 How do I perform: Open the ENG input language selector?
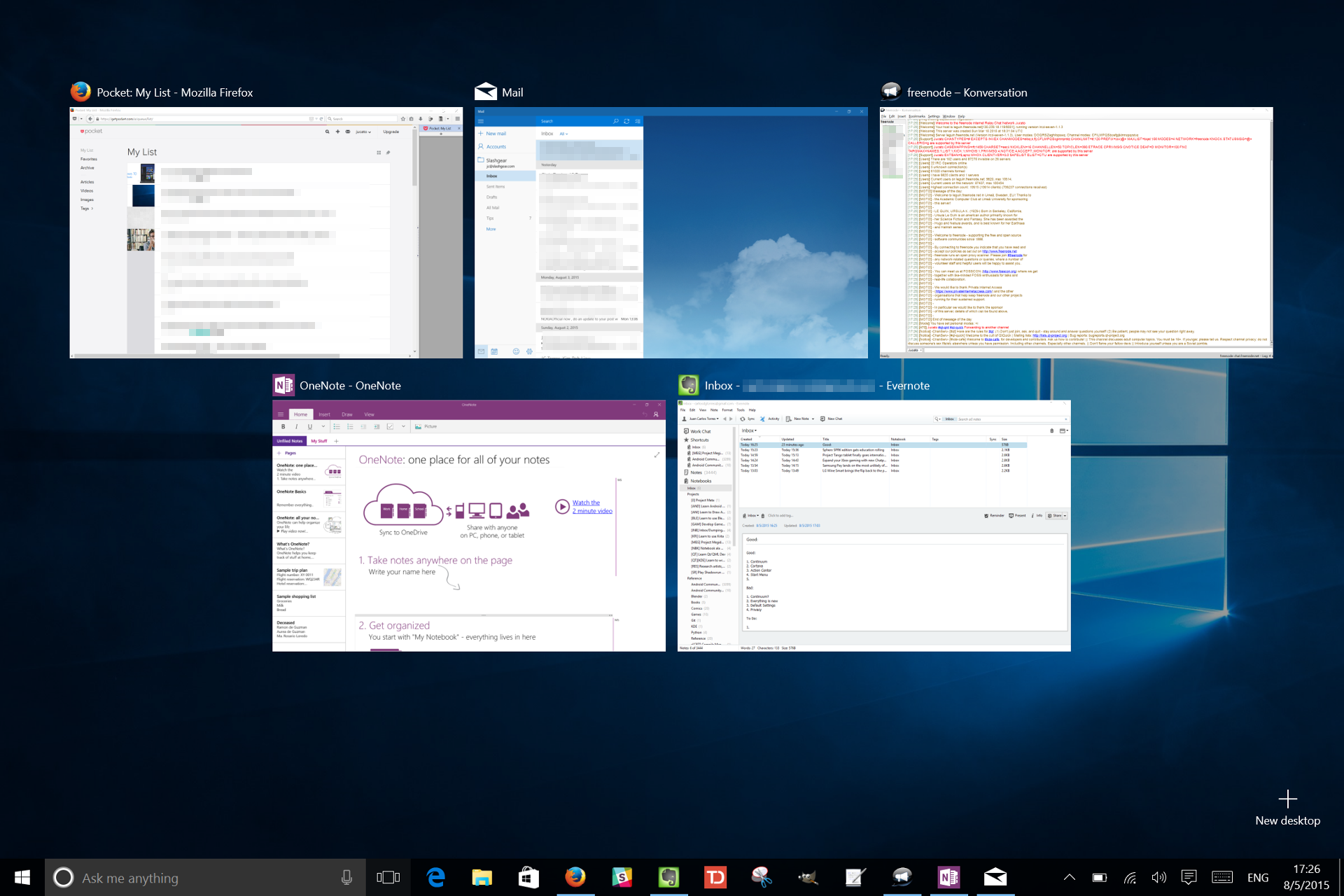(x=1257, y=877)
